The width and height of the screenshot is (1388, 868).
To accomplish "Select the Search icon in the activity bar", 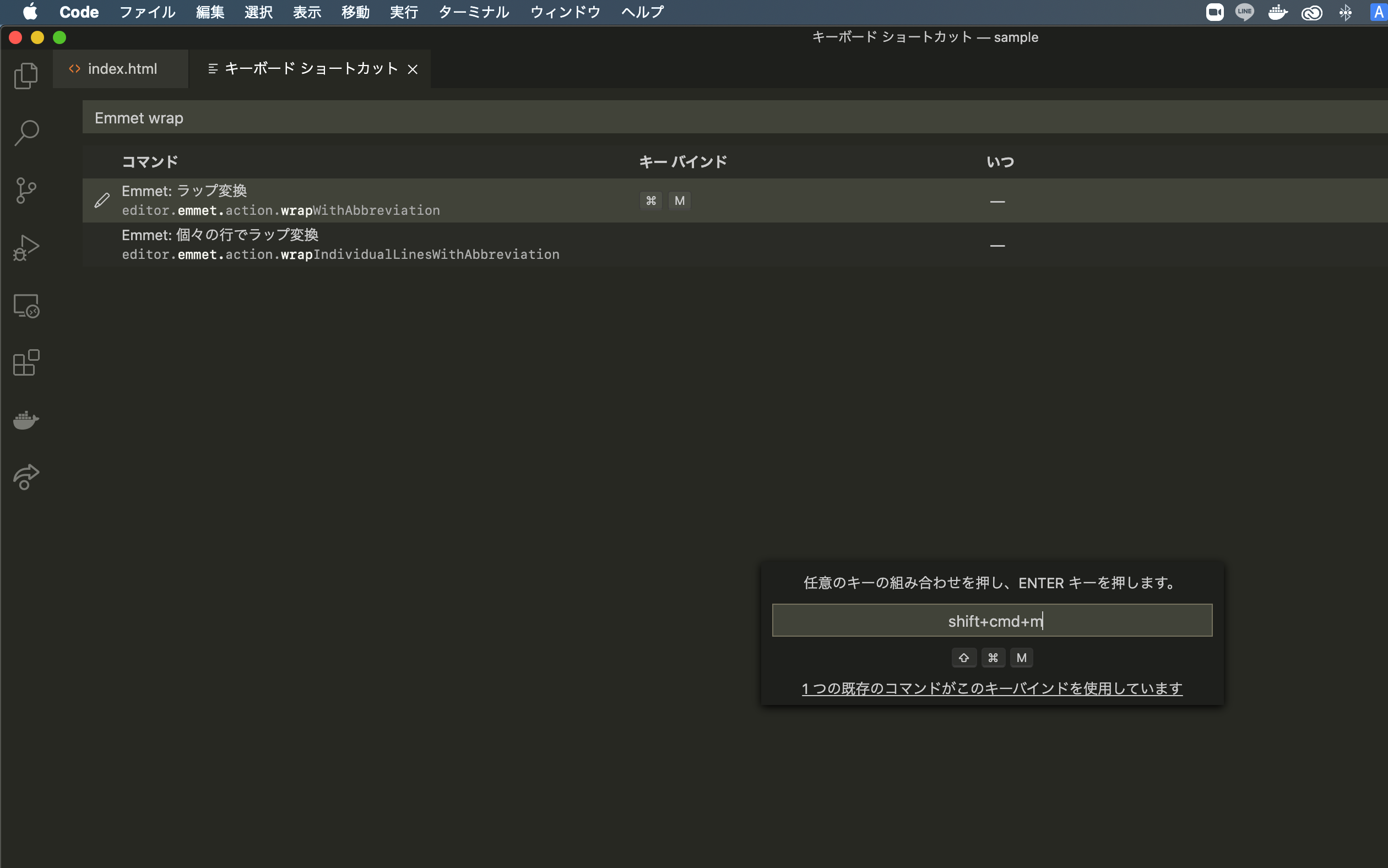I will pyautogui.click(x=25, y=132).
